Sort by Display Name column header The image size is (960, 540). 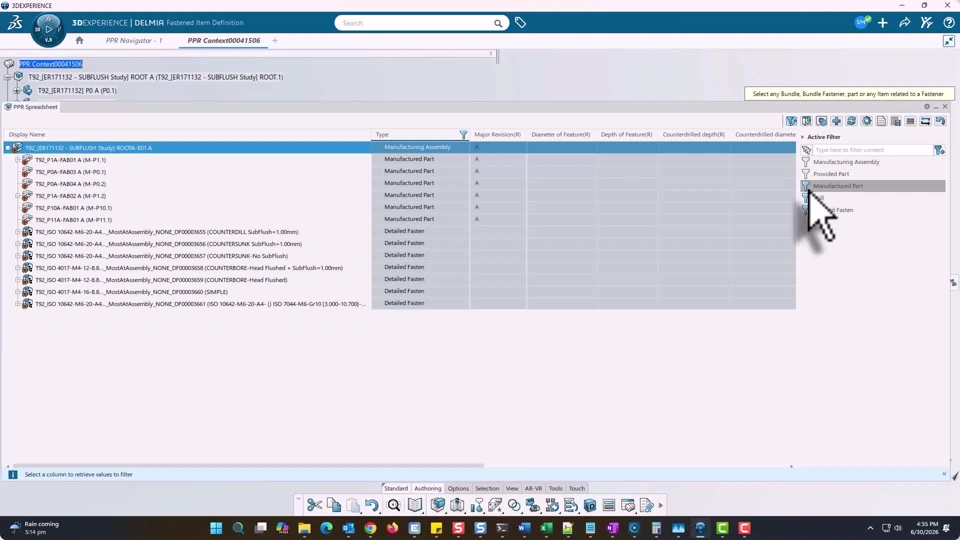click(x=27, y=135)
